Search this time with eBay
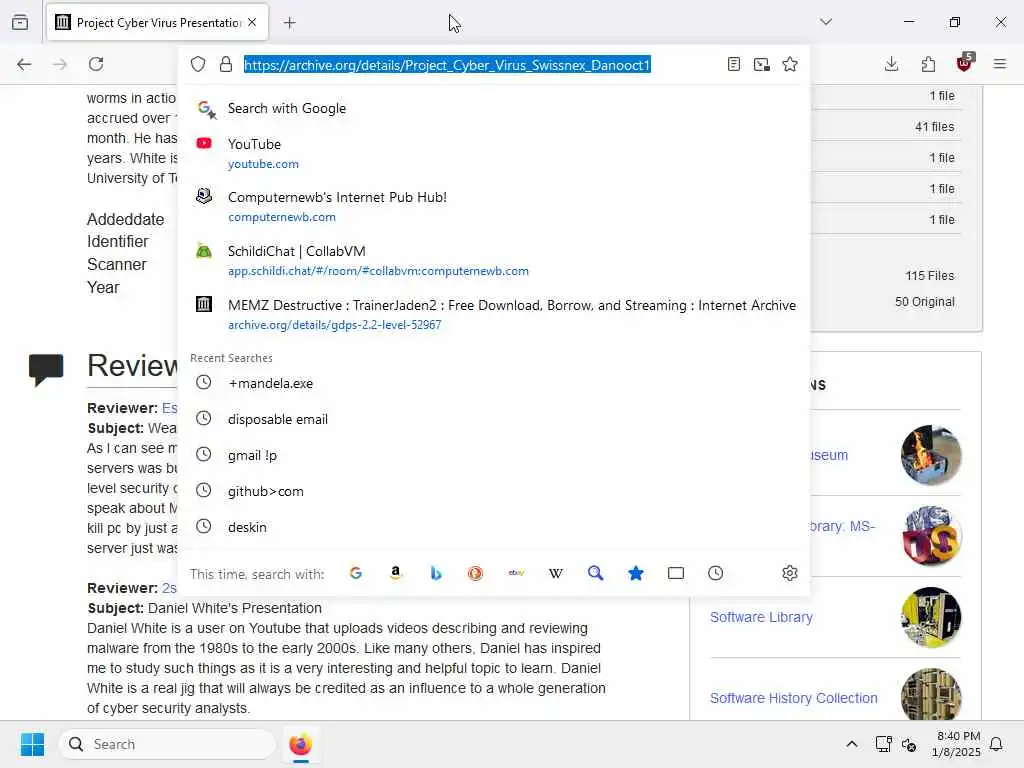Image resolution: width=1024 pixels, height=768 pixels. click(516, 573)
